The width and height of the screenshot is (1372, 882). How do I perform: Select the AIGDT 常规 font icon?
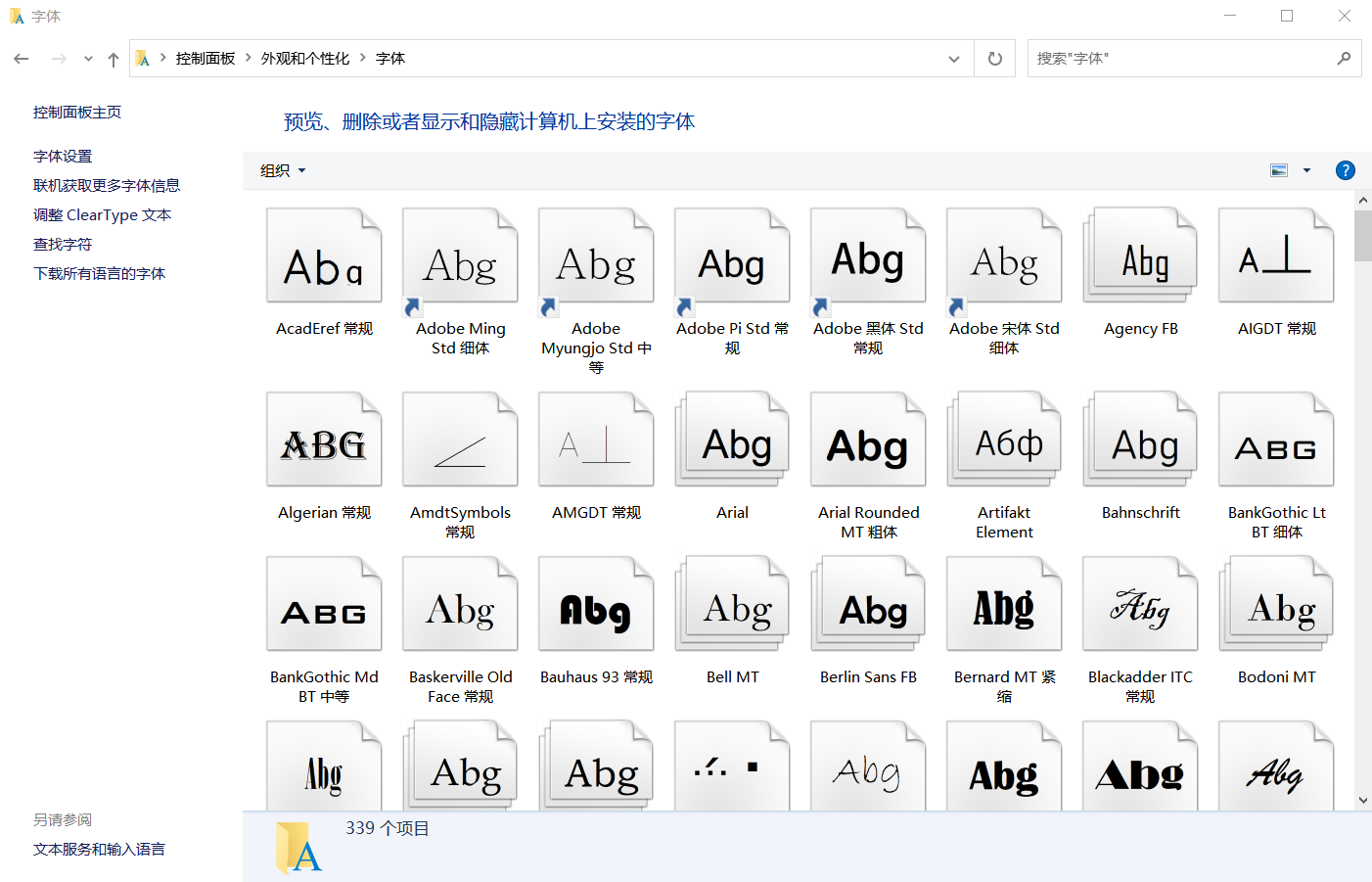tap(1276, 256)
